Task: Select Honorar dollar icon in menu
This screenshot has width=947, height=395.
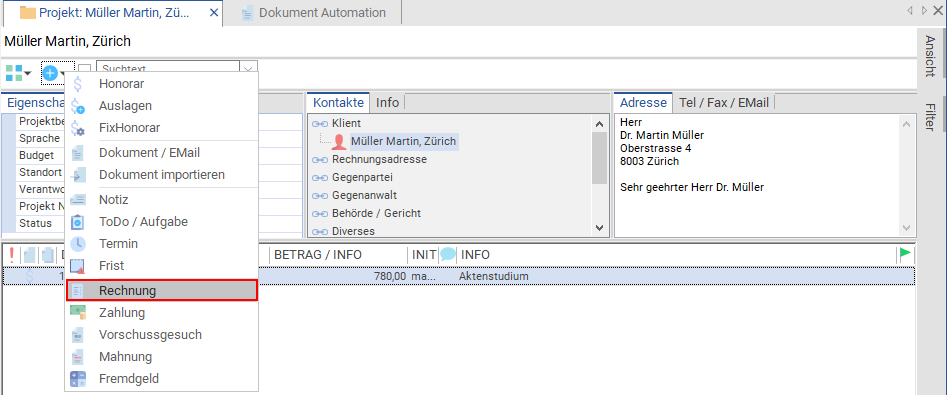Action: tap(78, 84)
